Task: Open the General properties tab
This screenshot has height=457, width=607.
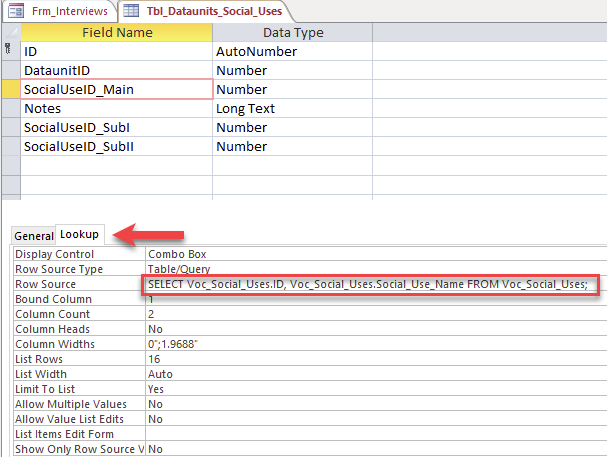Action: [33, 235]
